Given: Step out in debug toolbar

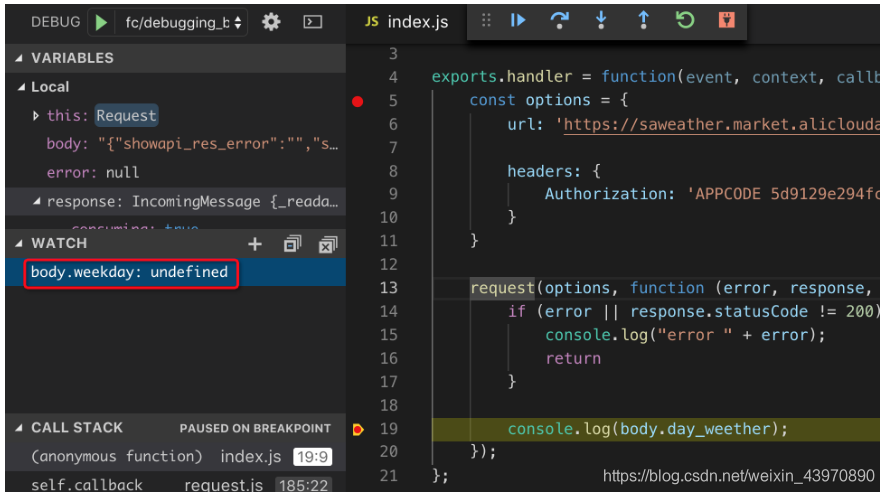Looking at the screenshot, I should [643, 21].
